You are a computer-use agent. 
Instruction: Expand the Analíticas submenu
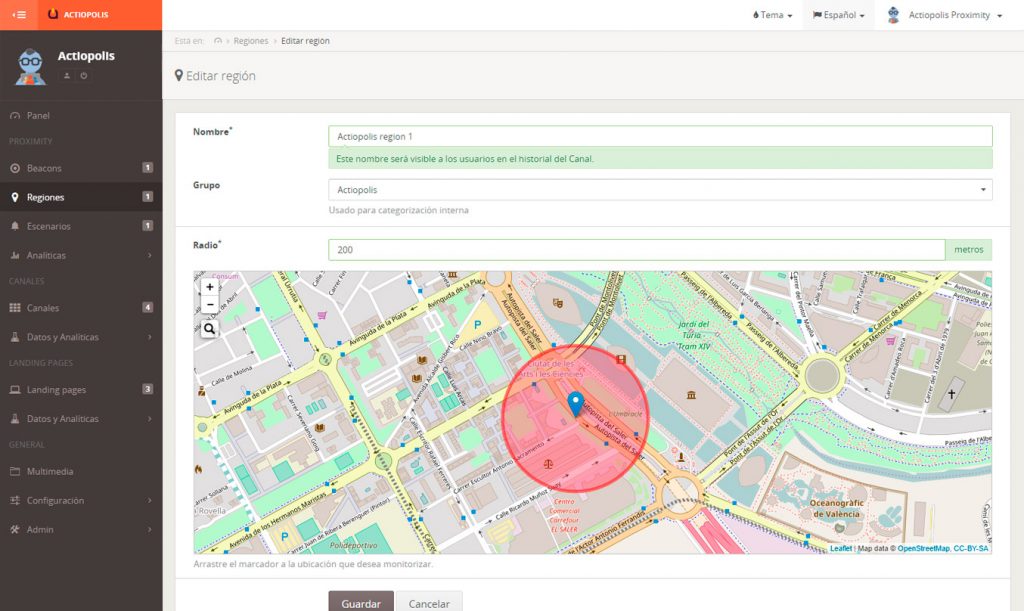[81, 255]
